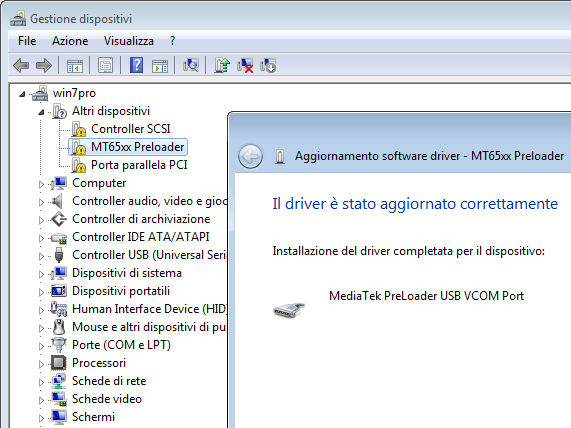Screen dimensions: 571x428
Task: Click the Forward arrow toolbar icon
Action: 44,66
